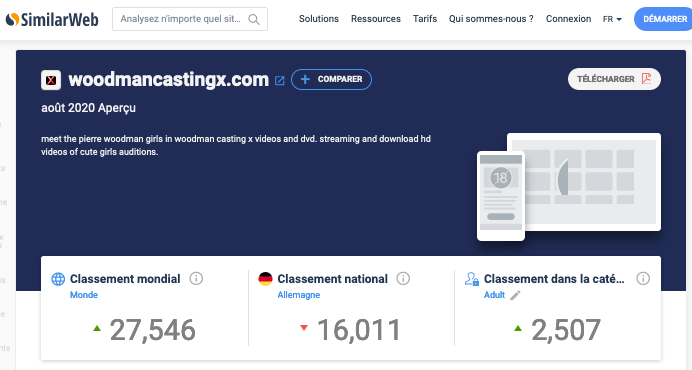Open the FR language dropdown
Screen dimensions: 692x370
(x=612, y=19)
